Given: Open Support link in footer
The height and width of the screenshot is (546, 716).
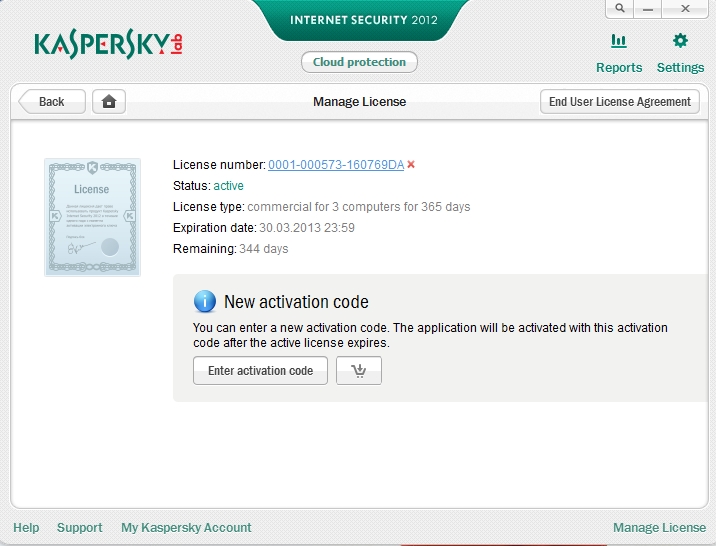Looking at the screenshot, I should coord(79,528).
